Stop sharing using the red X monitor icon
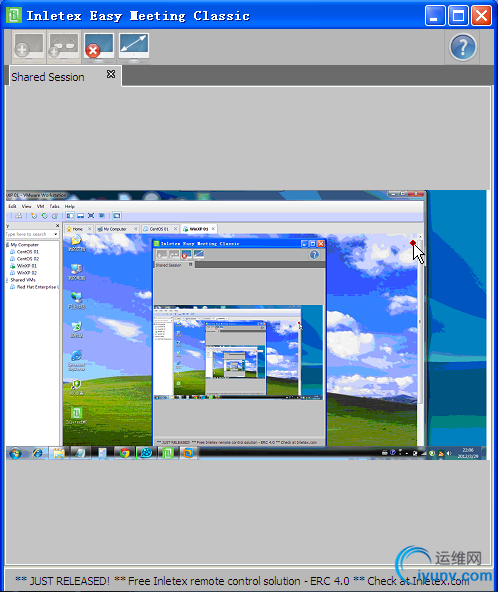 [98, 47]
